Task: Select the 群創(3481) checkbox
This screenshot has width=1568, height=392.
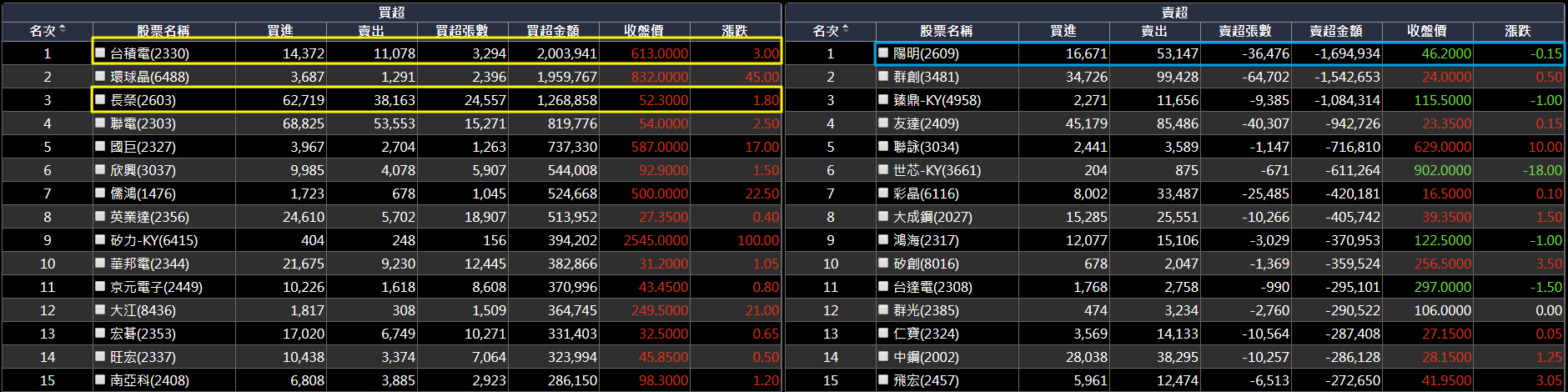Action: 883,76
